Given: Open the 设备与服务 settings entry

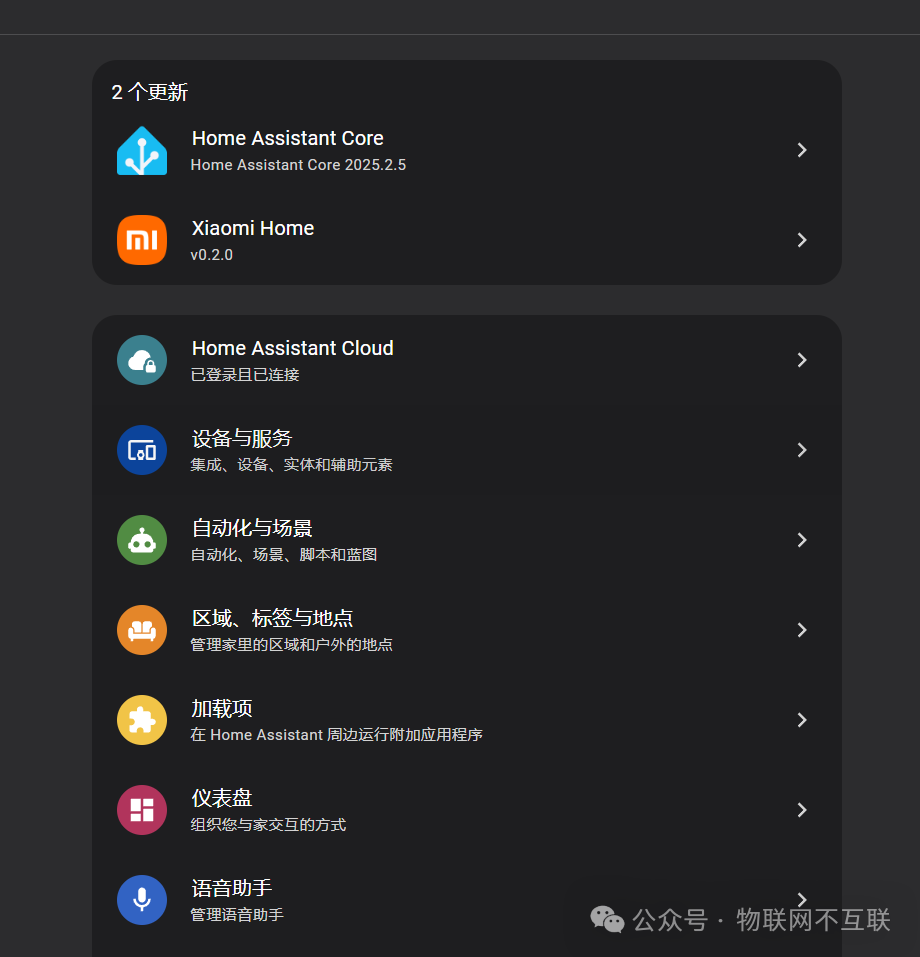Looking at the screenshot, I should (x=467, y=450).
